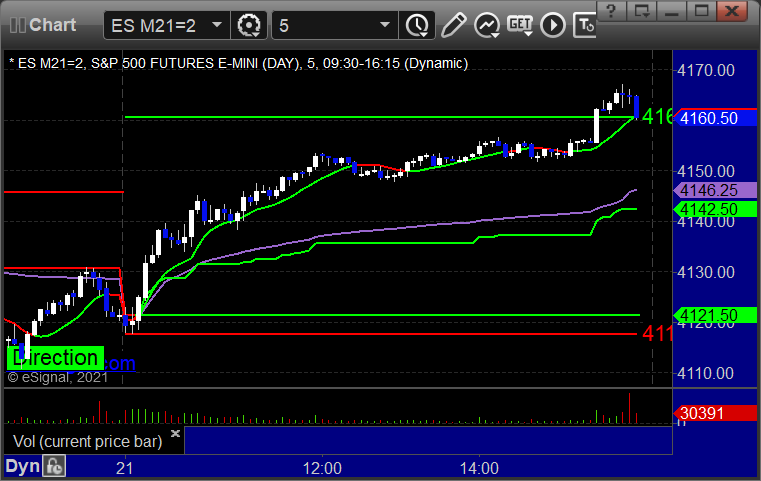Click the help question mark button
The height and width of the screenshot is (481, 761).
pos(611,11)
